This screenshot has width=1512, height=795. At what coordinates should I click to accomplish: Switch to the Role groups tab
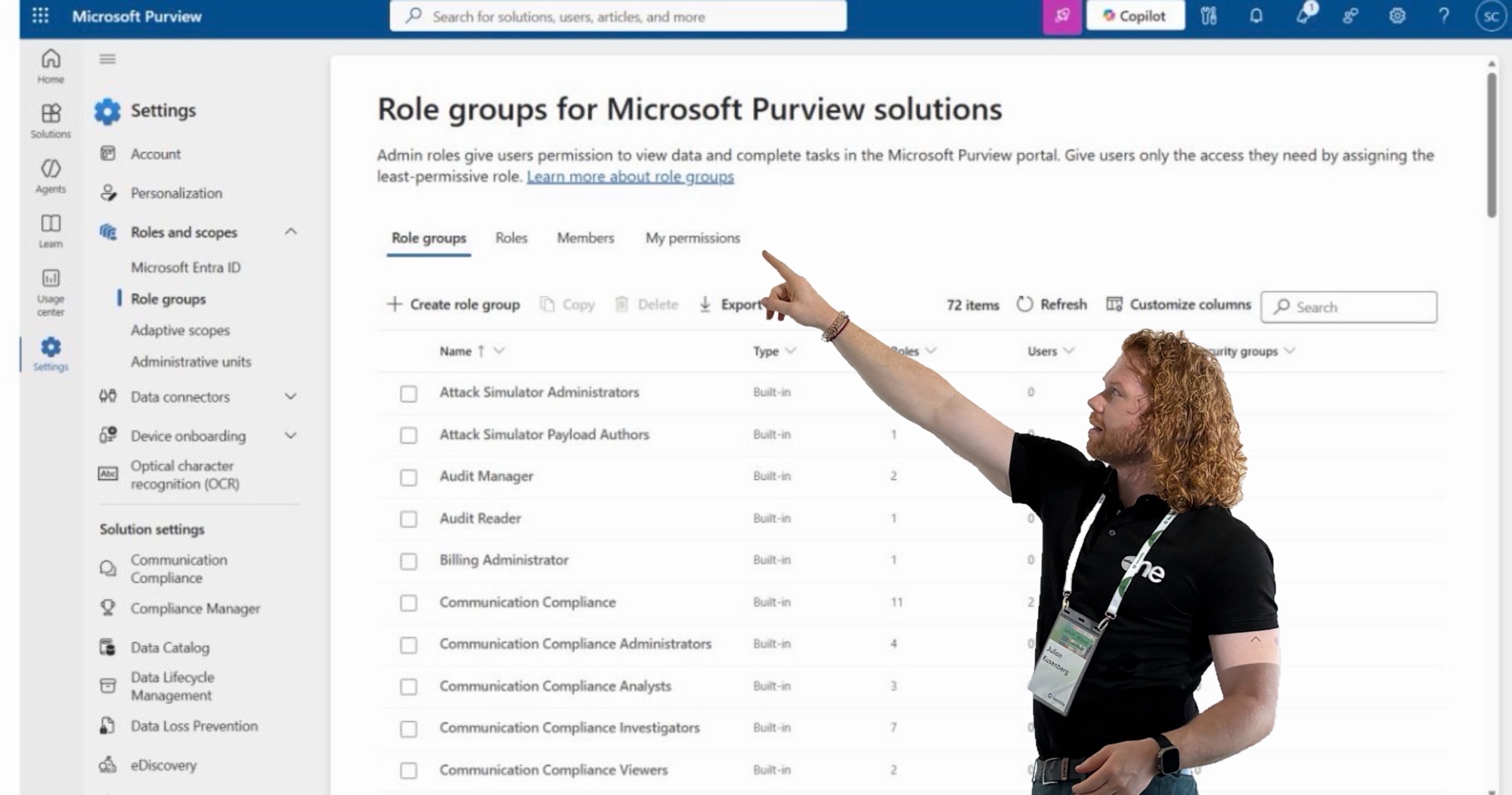point(429,238)
